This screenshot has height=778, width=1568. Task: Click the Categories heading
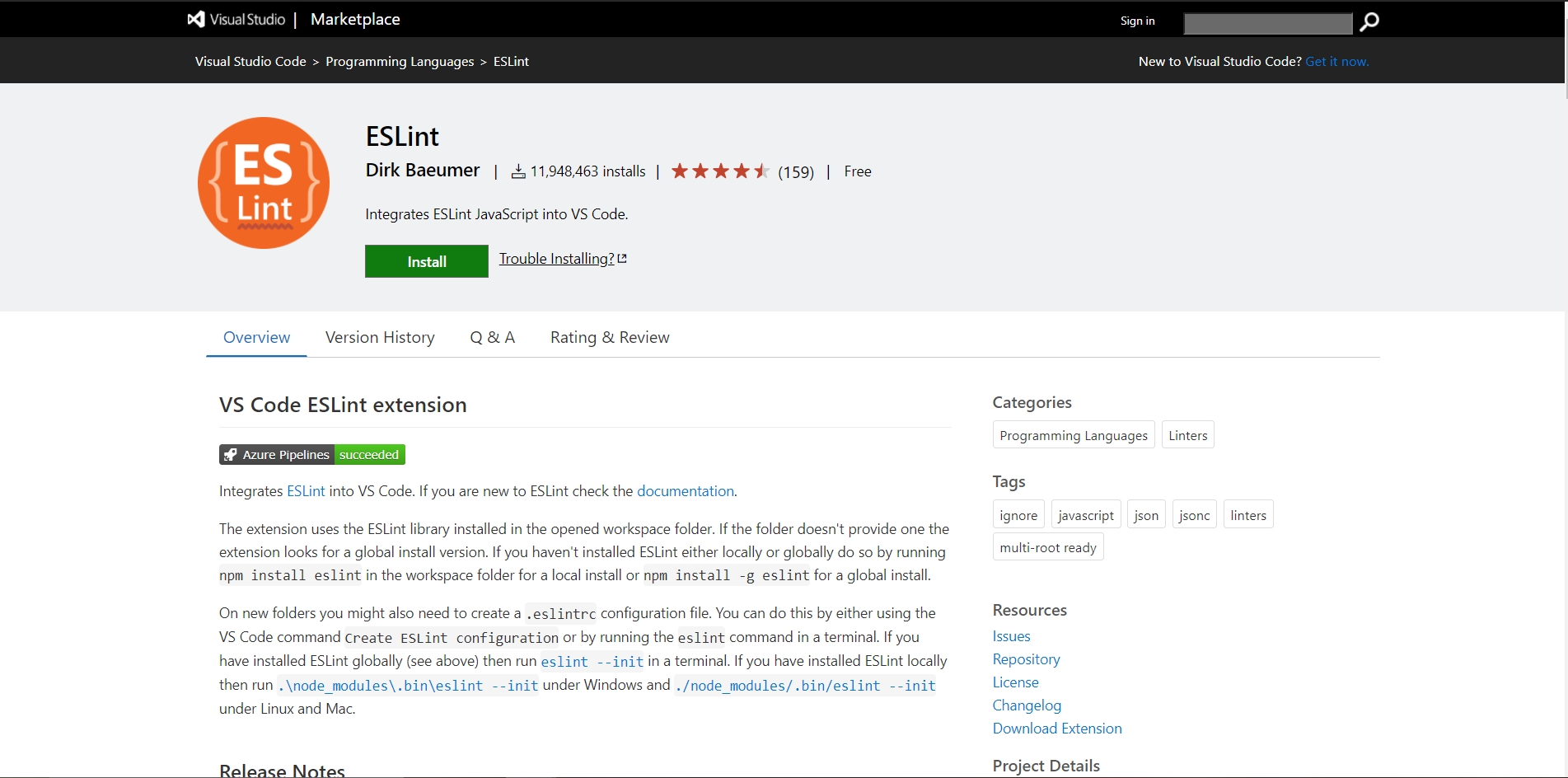[x=1032, y=402]
